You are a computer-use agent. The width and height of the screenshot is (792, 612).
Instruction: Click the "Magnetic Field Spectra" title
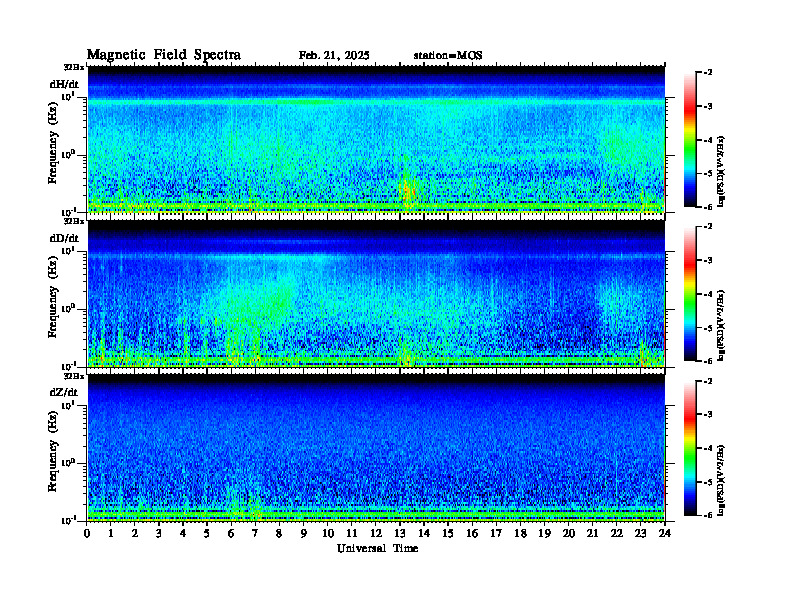pyautogui.click(x=164, y=55)
